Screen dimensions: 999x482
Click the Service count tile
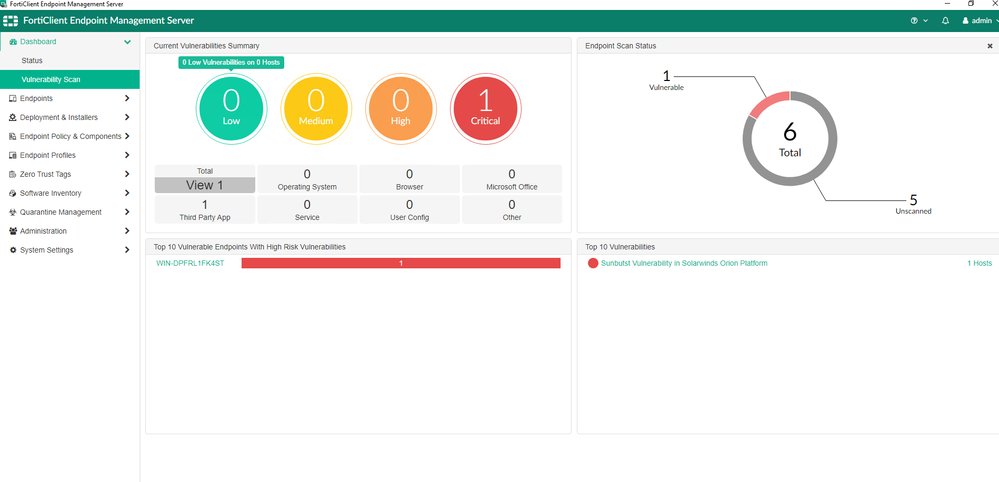307,209
